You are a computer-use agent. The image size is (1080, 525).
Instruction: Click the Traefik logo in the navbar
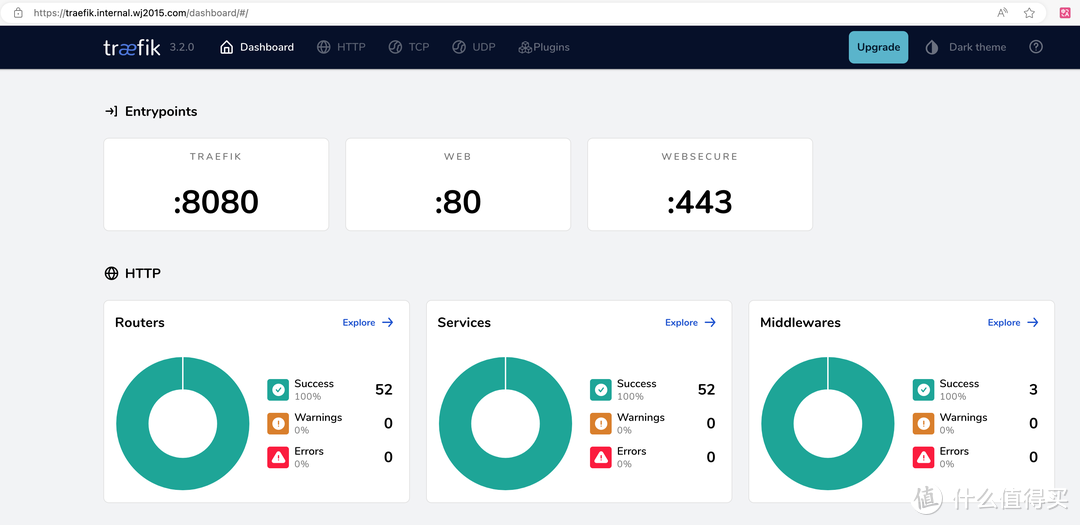[131, 47]
